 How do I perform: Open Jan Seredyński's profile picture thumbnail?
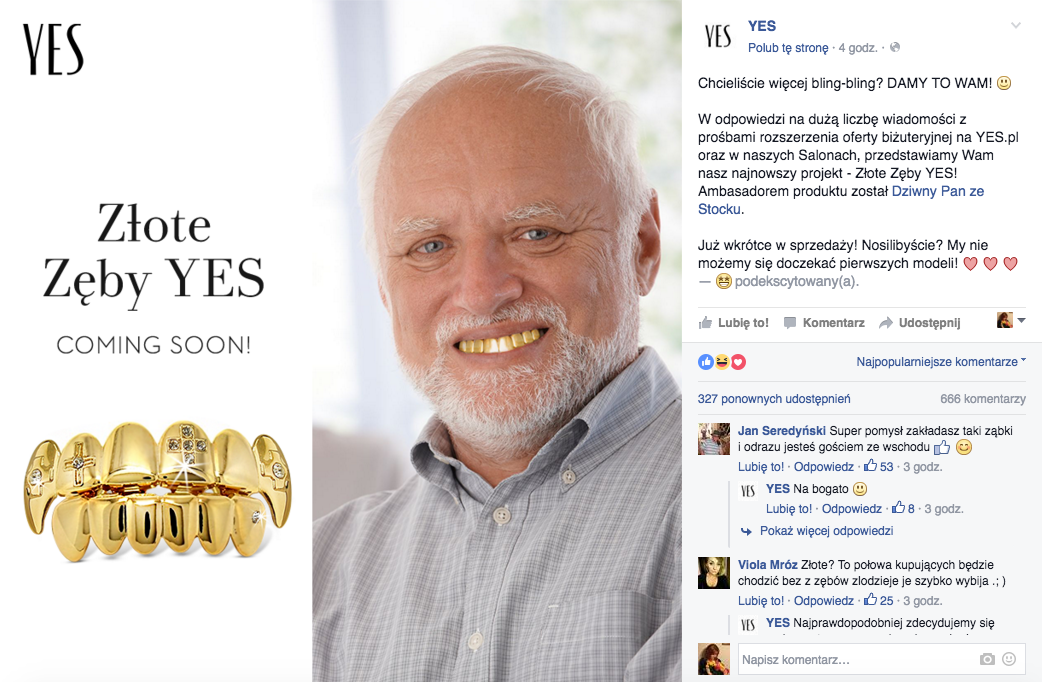point(714,439)
